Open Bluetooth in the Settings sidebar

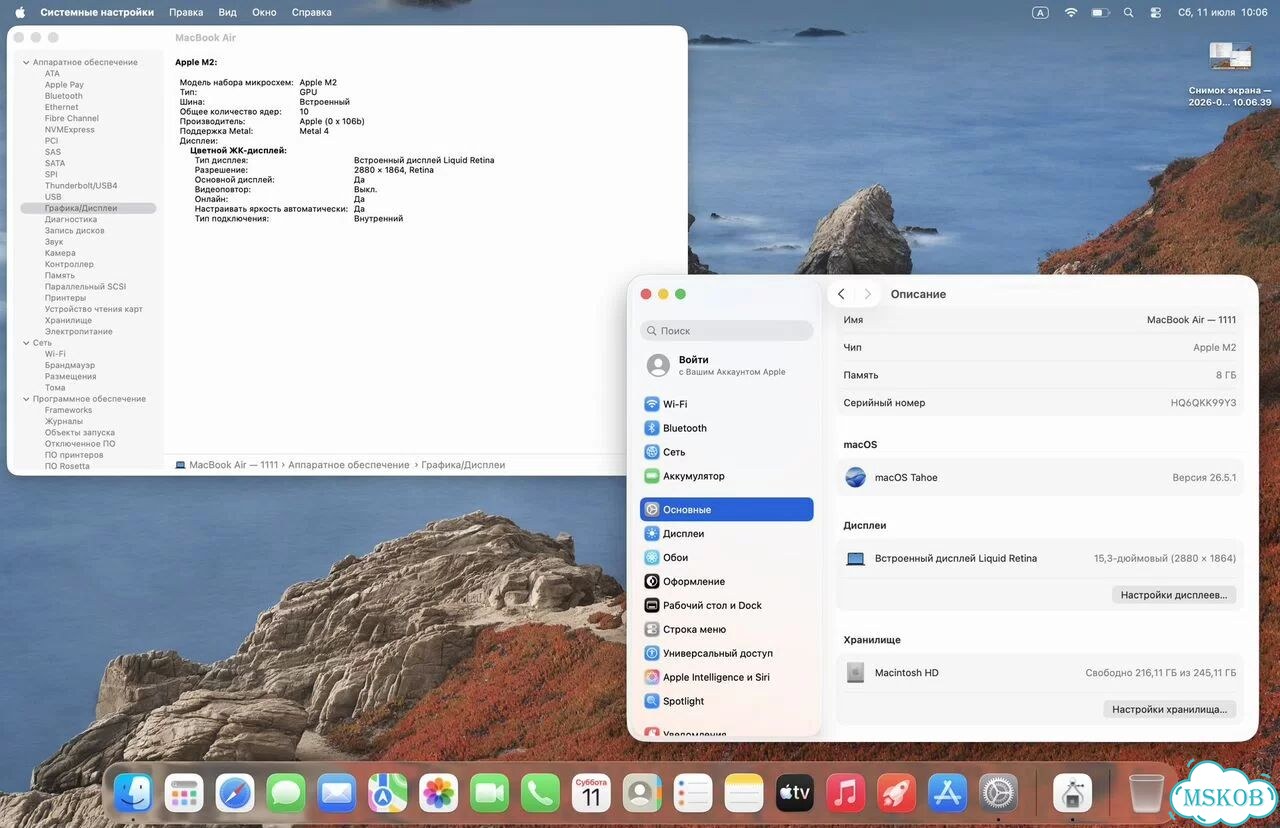727,428
